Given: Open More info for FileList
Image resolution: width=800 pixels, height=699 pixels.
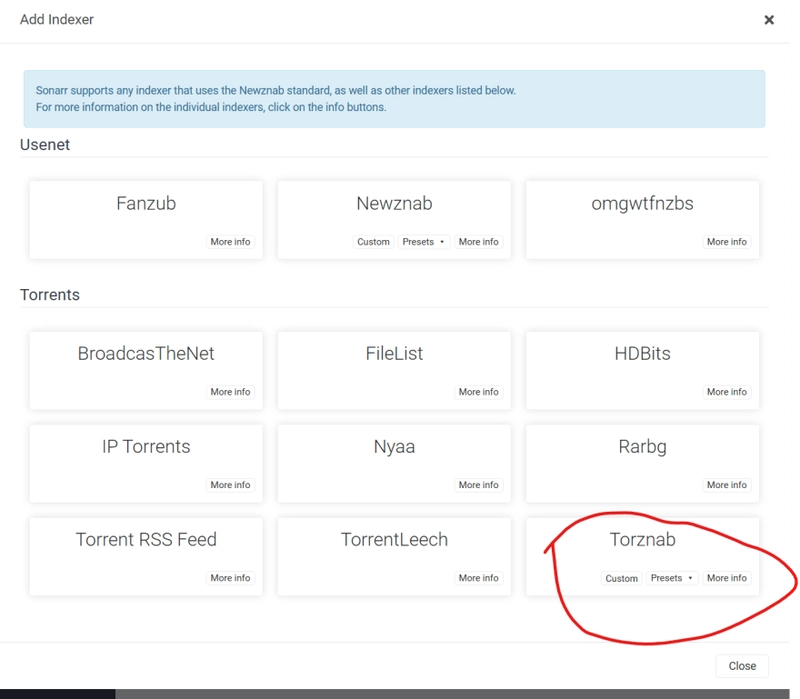Looking at the screenshot, I should click(478, 392).
